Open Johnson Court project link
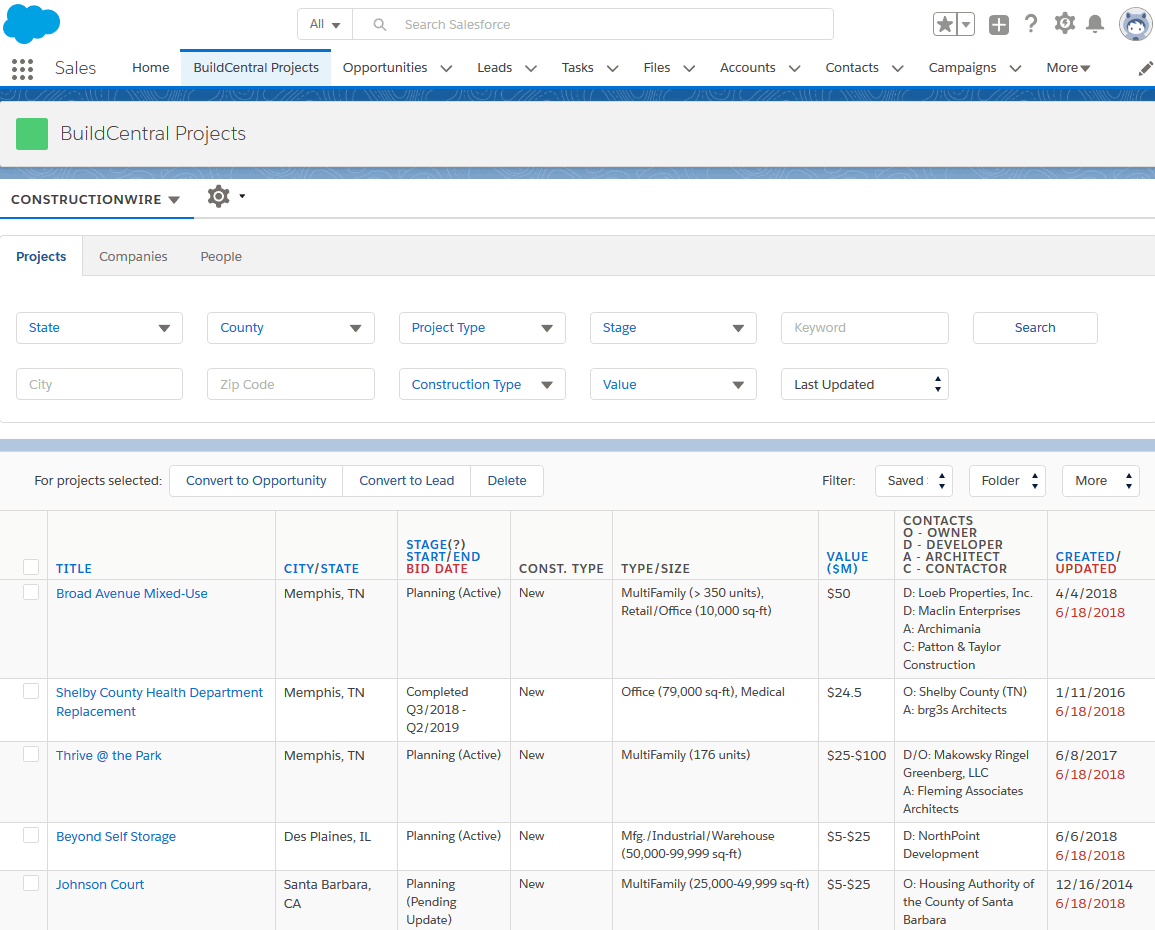The height and width of the screenshot is (930, 1155). pos(100,884)
